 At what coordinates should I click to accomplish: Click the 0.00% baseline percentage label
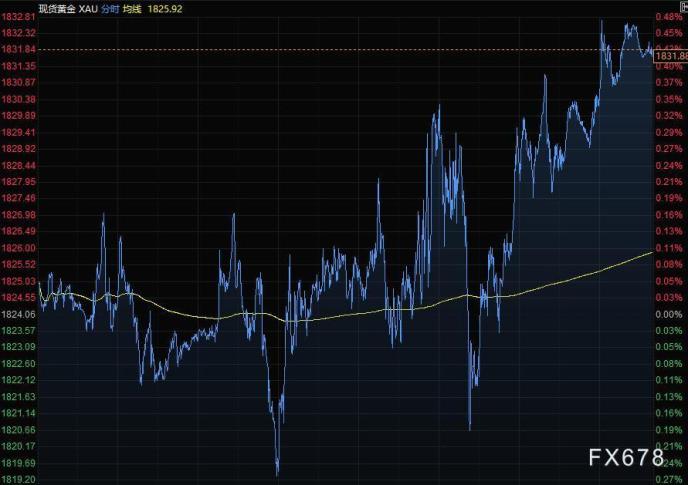669,314
